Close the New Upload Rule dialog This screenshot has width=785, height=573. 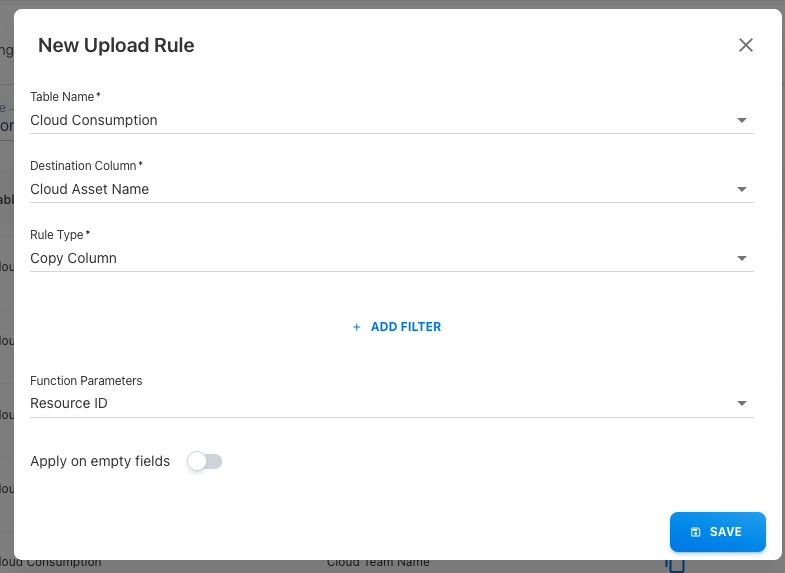tap(745, 45)
